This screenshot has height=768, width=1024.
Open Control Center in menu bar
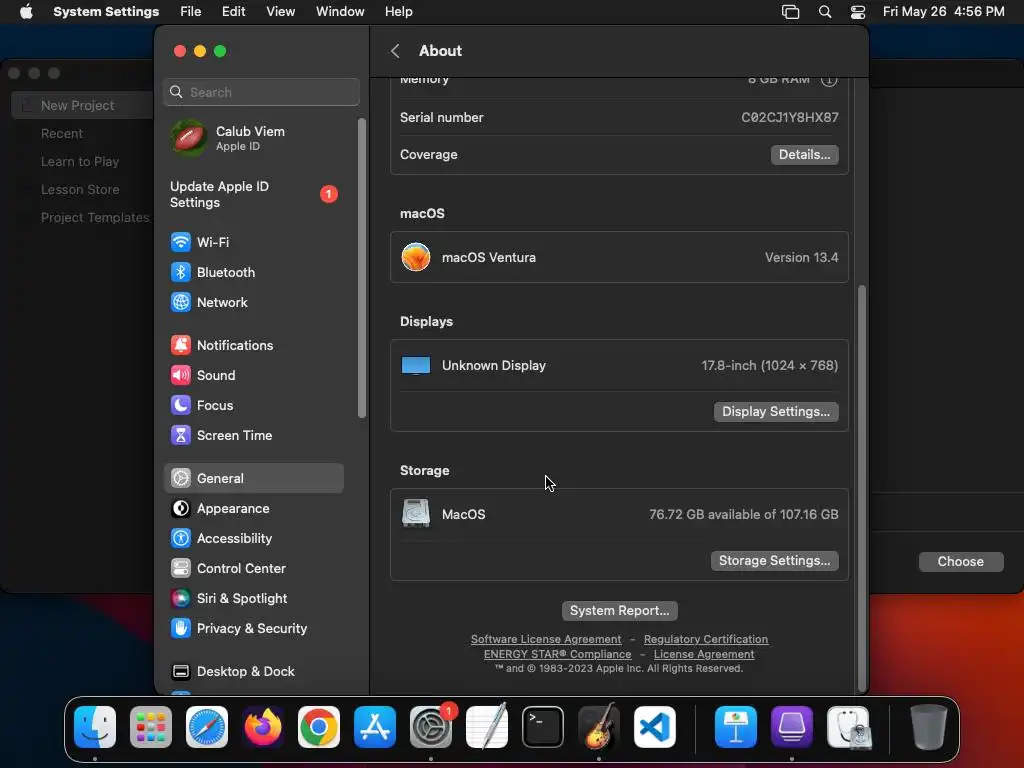(x=857, y=12)
